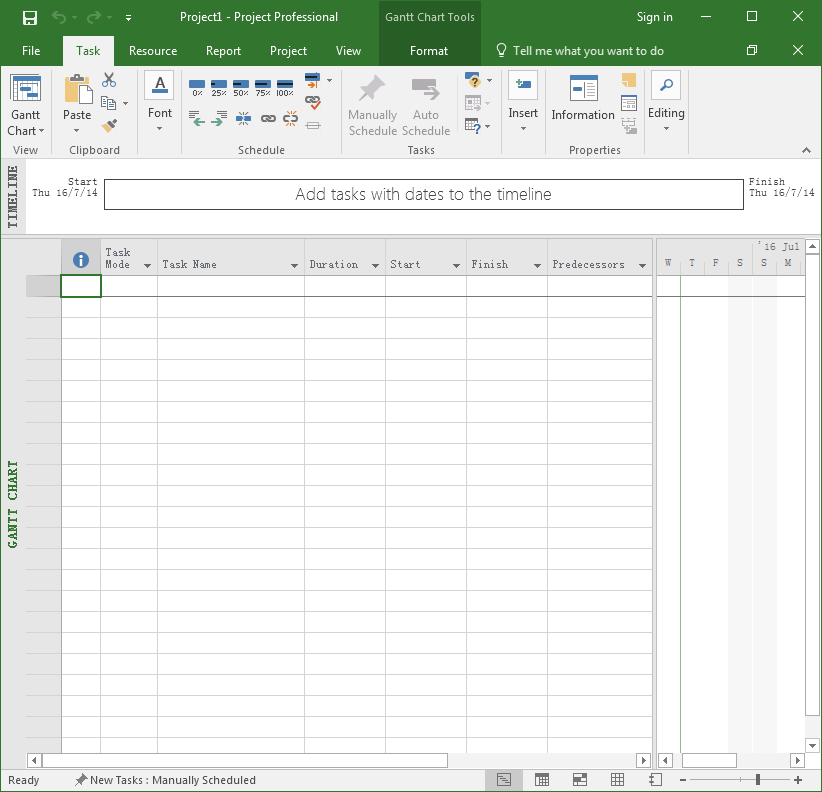Switch to Task Usage view in status bar
The image size is (822, 792).
[542, 780]
